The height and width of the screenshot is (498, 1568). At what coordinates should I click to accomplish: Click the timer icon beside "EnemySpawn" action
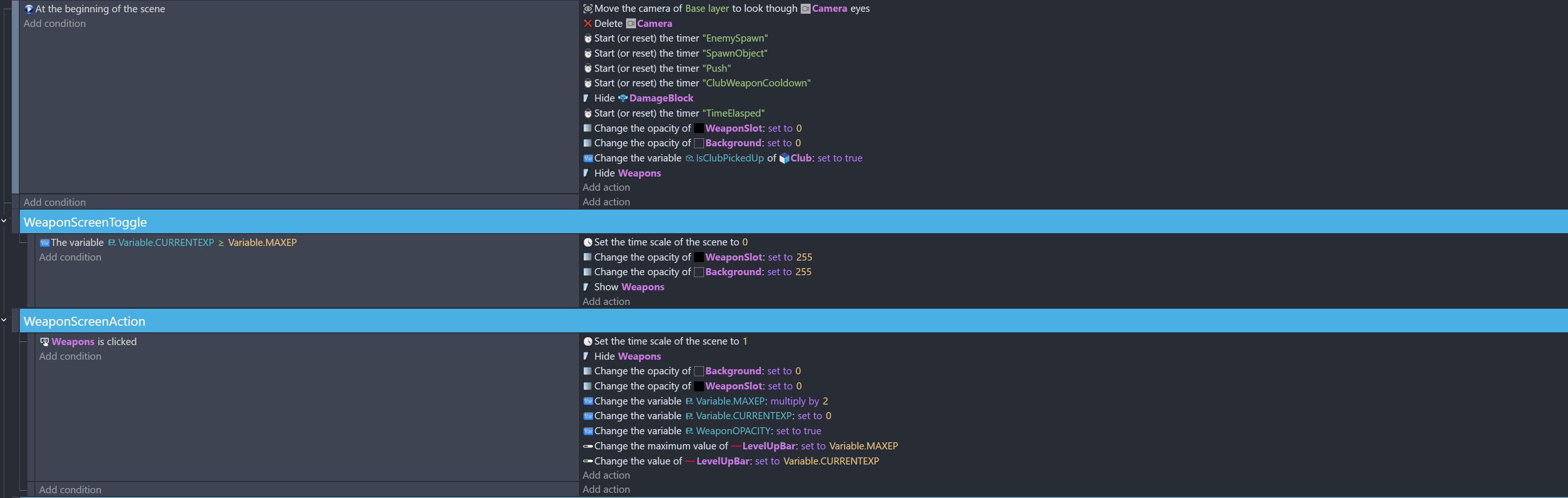(587, 38)
